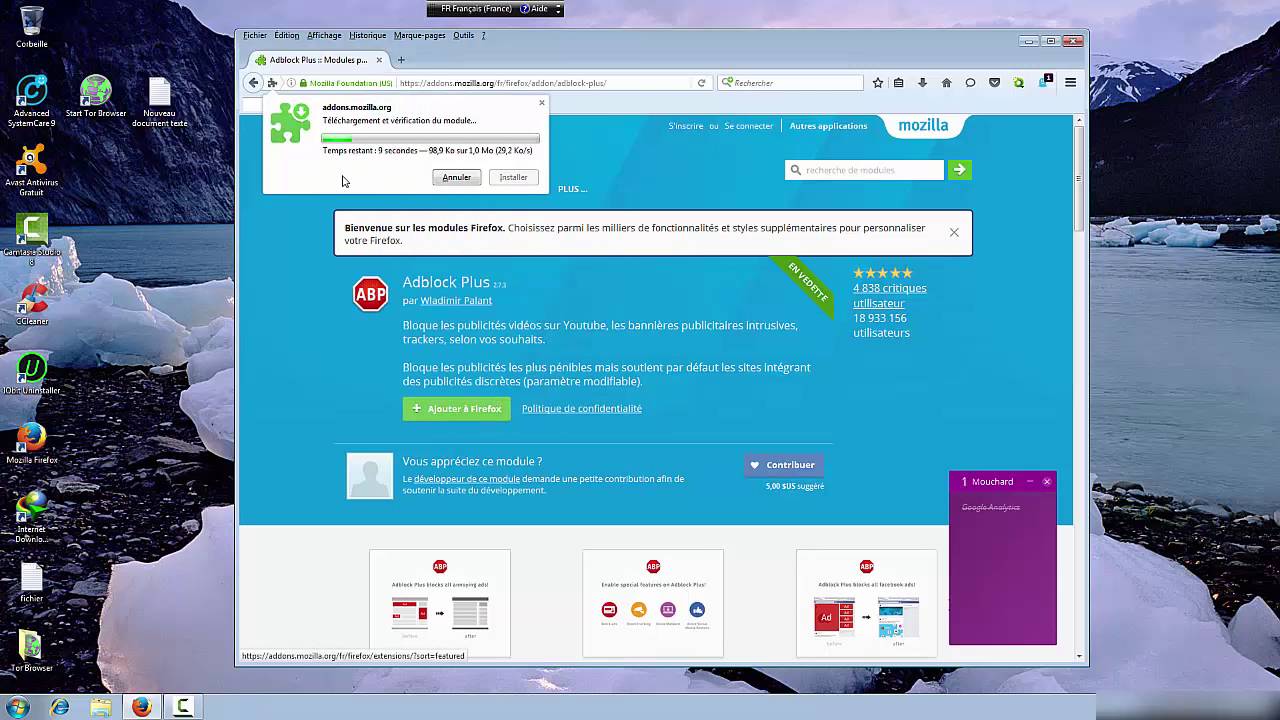Open Internet Explorer from taskbar
Image resolution: width=1280 pixels, height=720 pixels.
pyautogui.click(x=60, y=707)
